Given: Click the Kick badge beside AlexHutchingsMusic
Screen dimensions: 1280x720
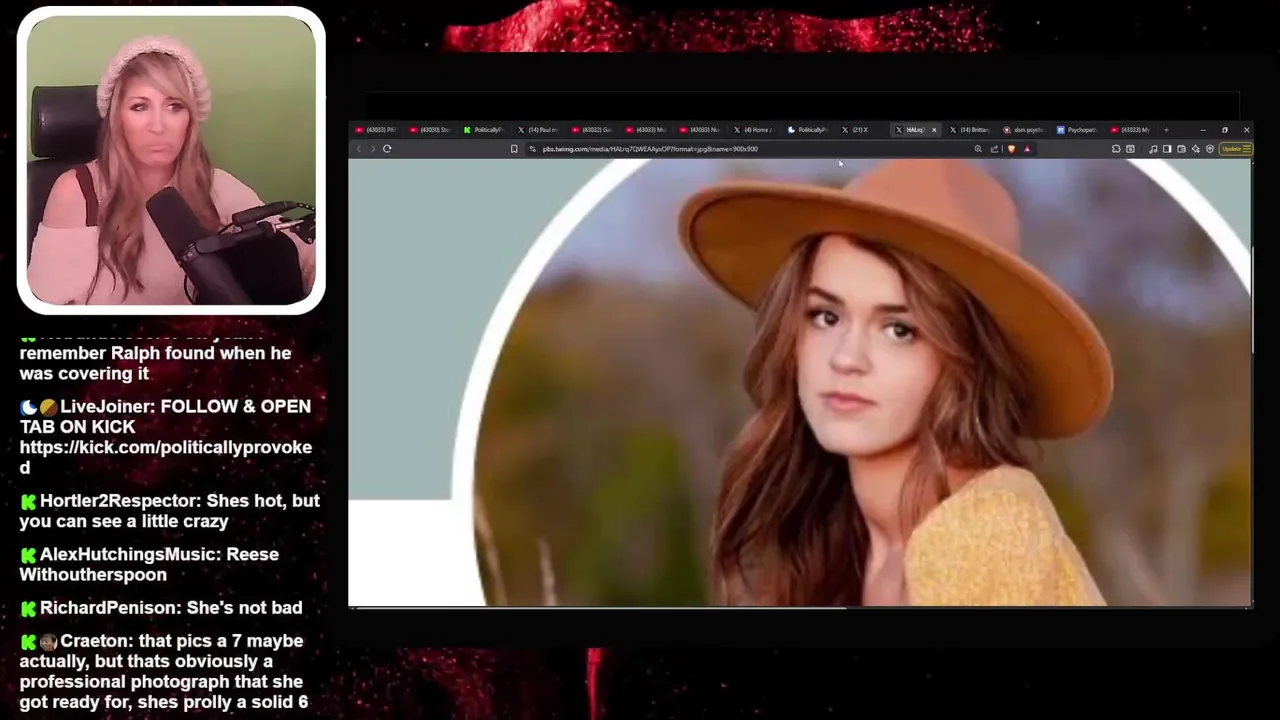Looking at the screenshot, I should coord(28,555).
